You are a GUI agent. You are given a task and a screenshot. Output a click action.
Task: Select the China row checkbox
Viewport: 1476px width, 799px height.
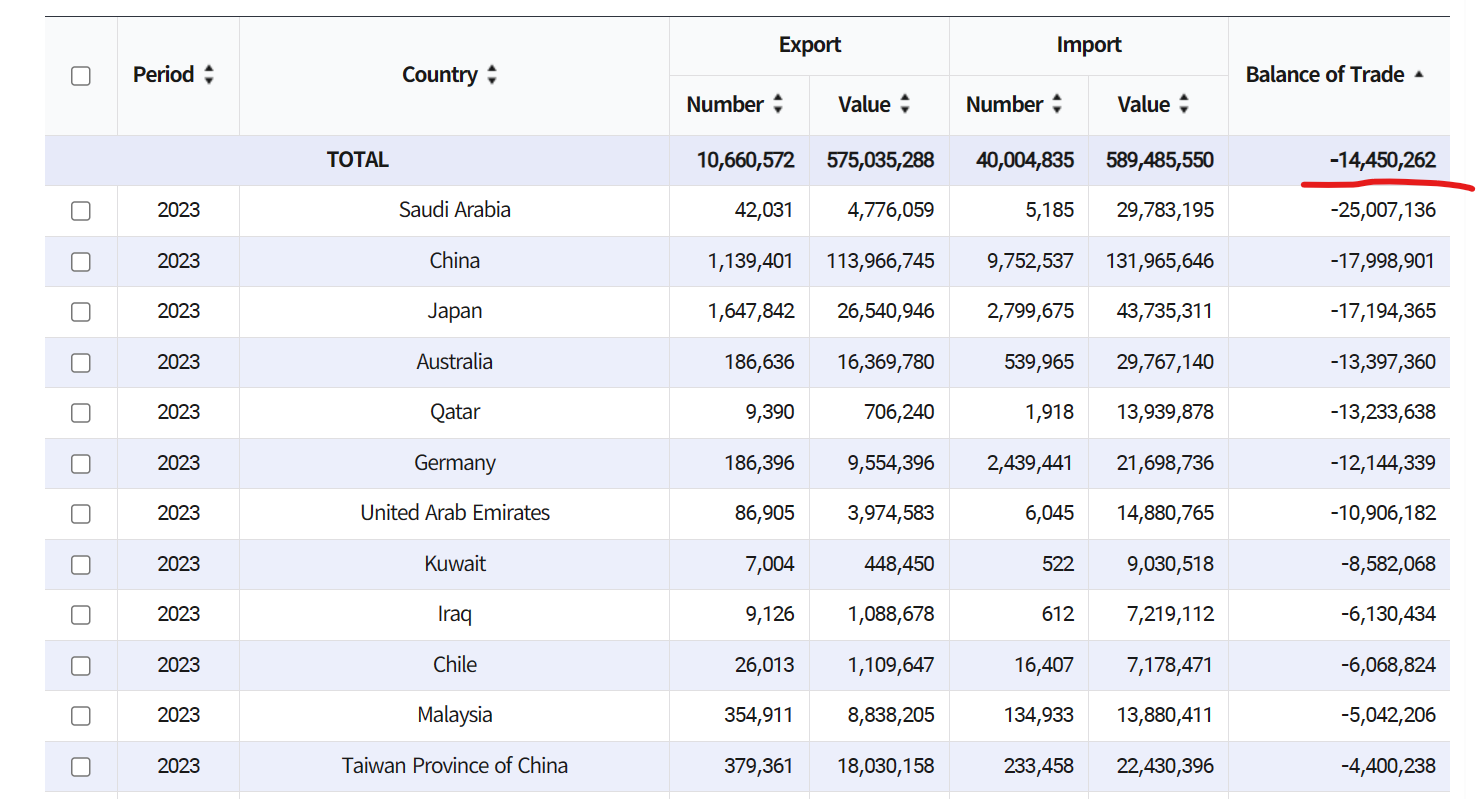click(x=81, y=262)
